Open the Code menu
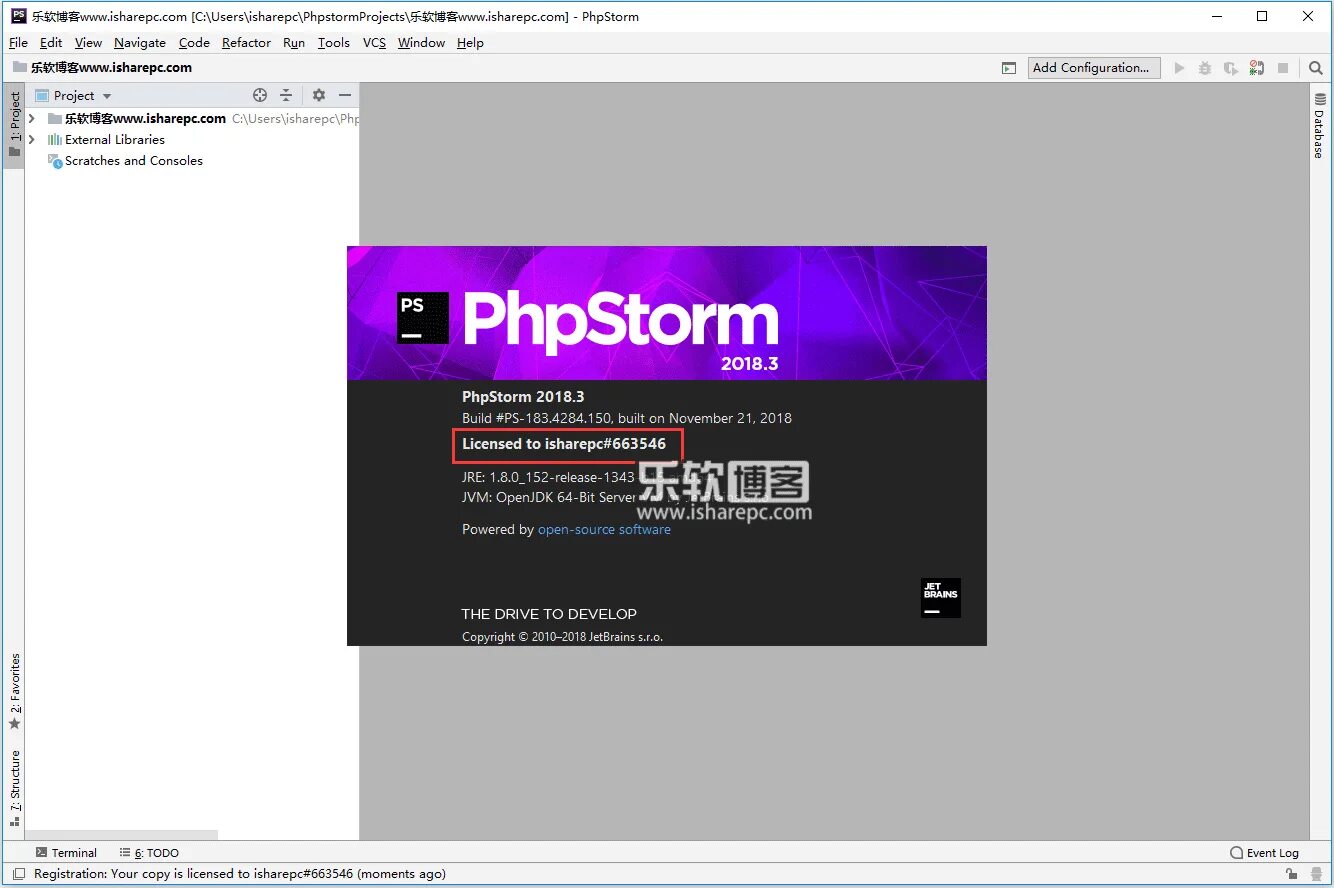 point(194,42)
